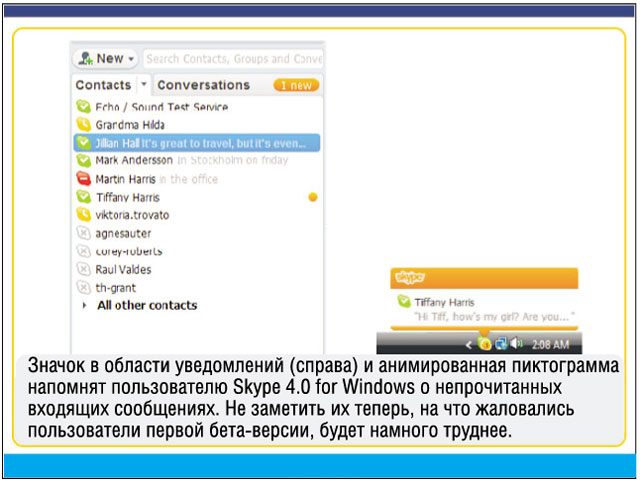Select contact name Raul Valdes

tap(123, 269)
